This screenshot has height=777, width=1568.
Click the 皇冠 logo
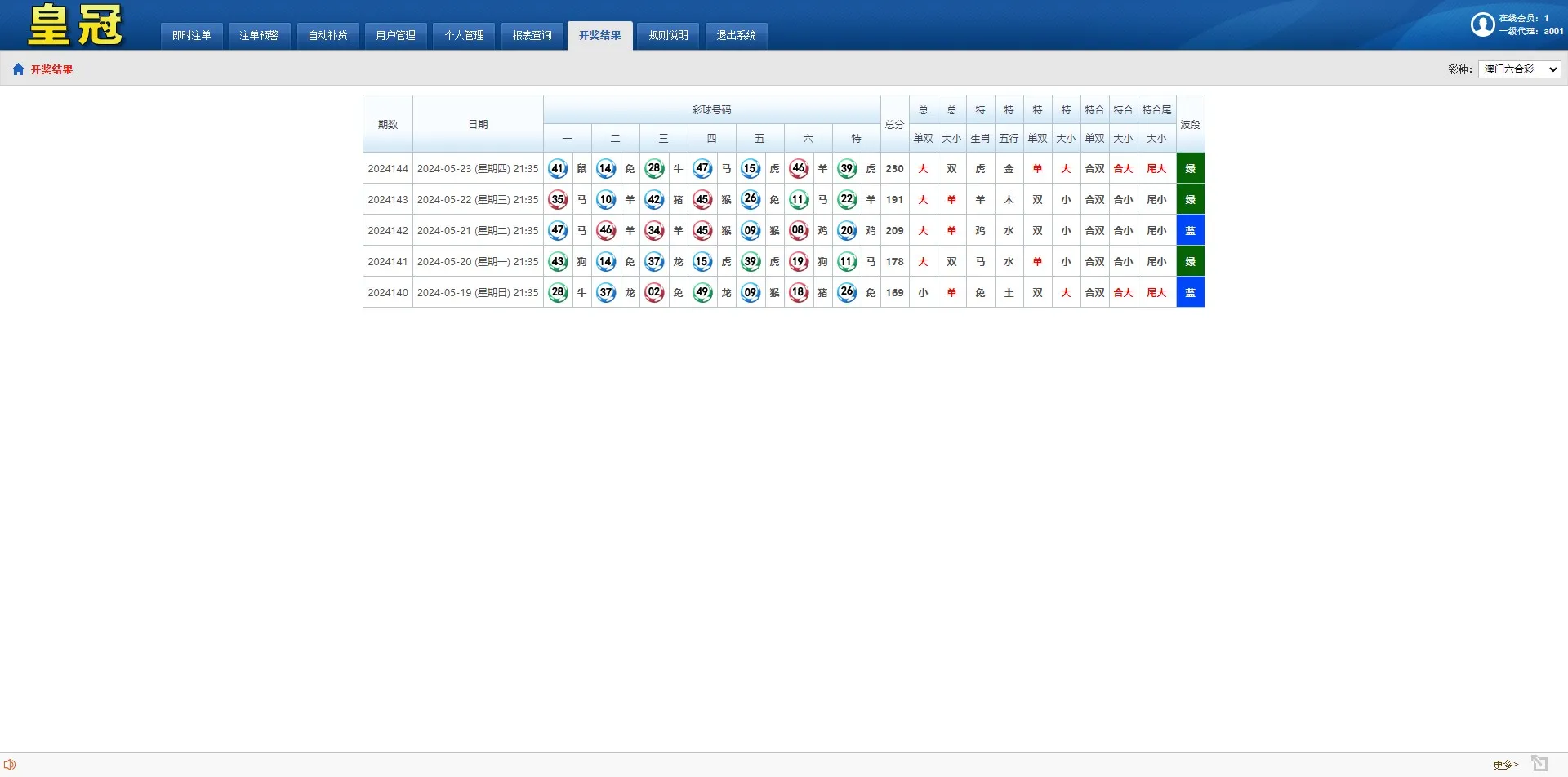[x=75, y=25]
